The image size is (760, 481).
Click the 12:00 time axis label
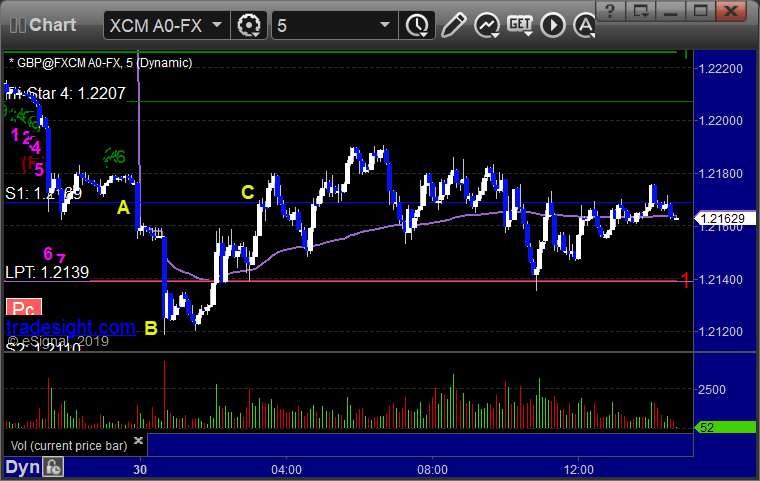579,469
